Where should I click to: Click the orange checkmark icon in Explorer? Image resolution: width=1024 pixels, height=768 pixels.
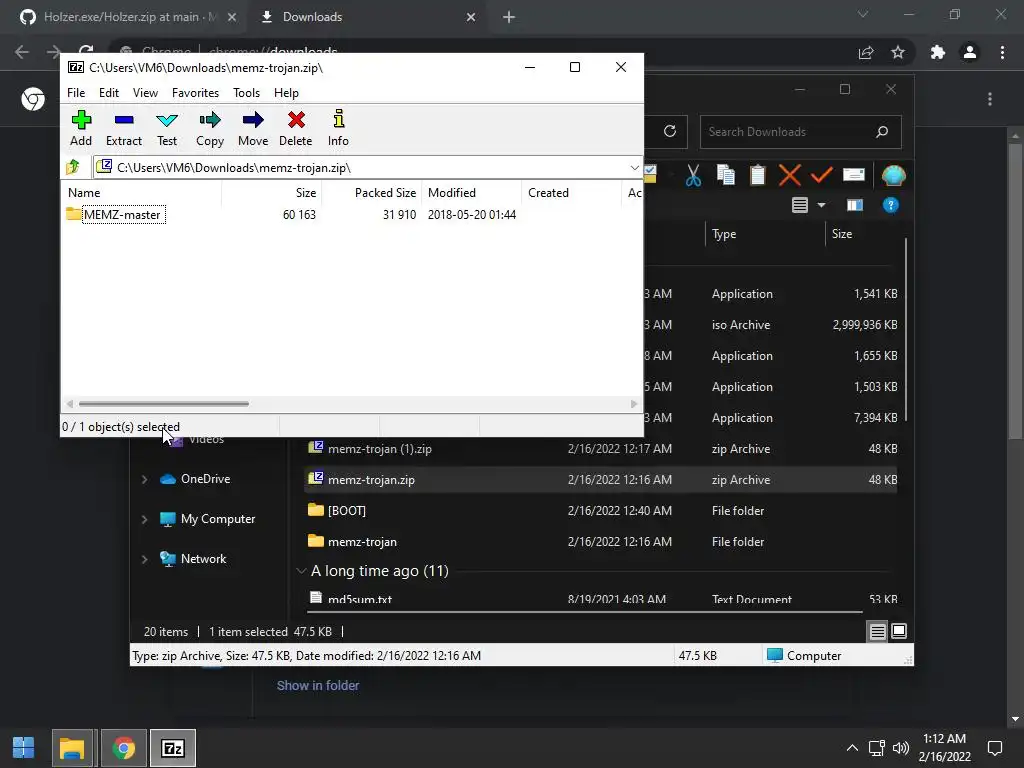(821, 175)
